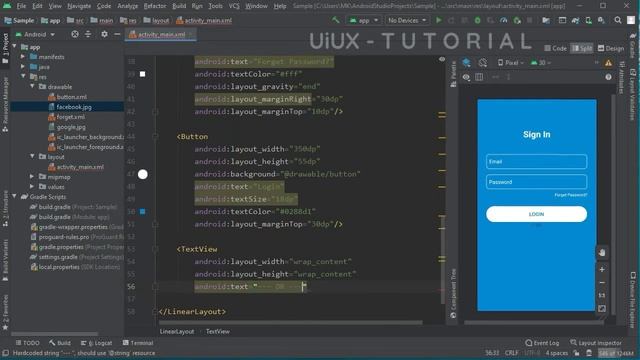Open the TODO tool window
Viewport: 640px width, 360px height.
click(28, 343)
